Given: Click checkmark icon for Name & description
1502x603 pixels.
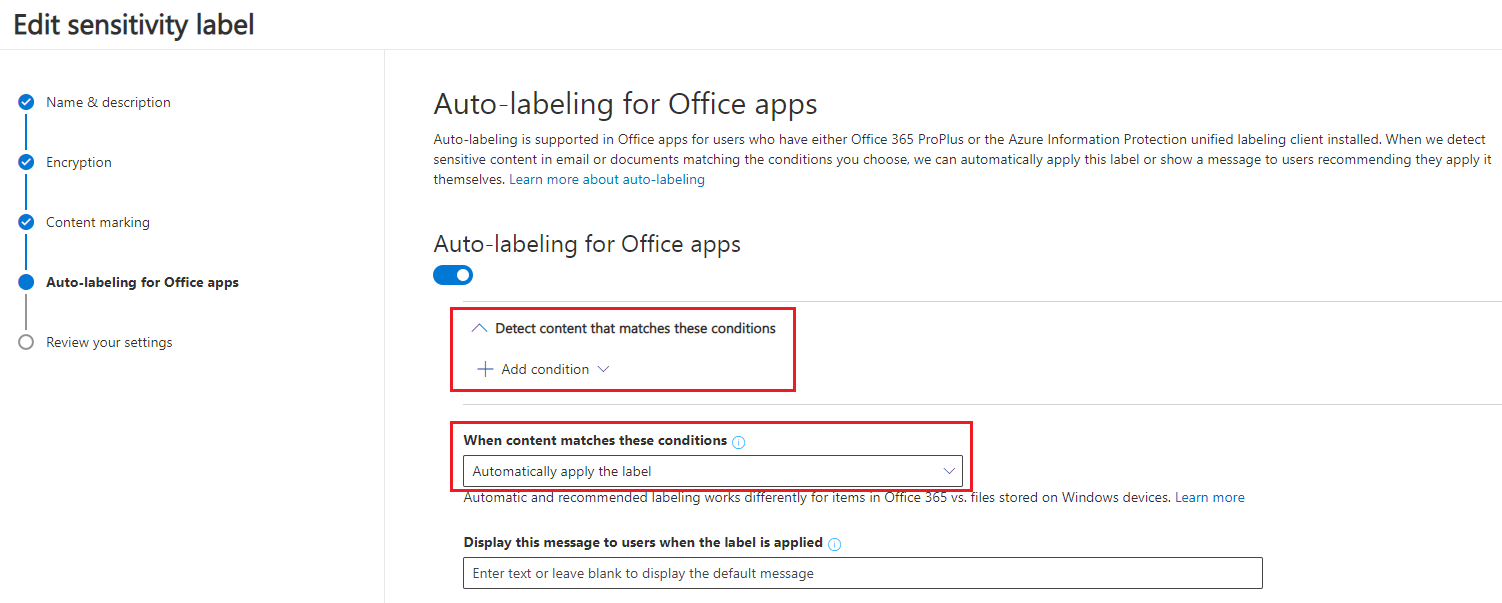Looking at the screenshot, I should tap(26, 102).
